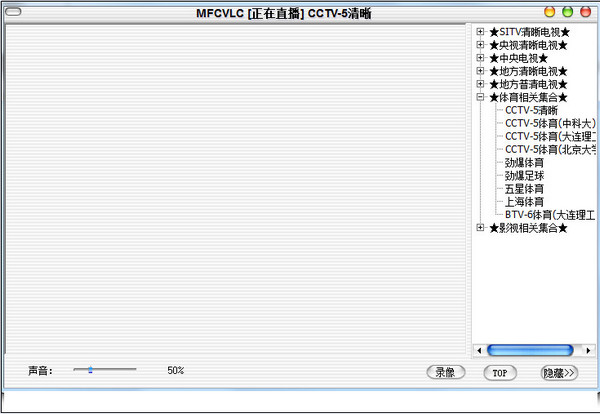Click the pill-shaped button in title bar's left corner

point(13,12)
